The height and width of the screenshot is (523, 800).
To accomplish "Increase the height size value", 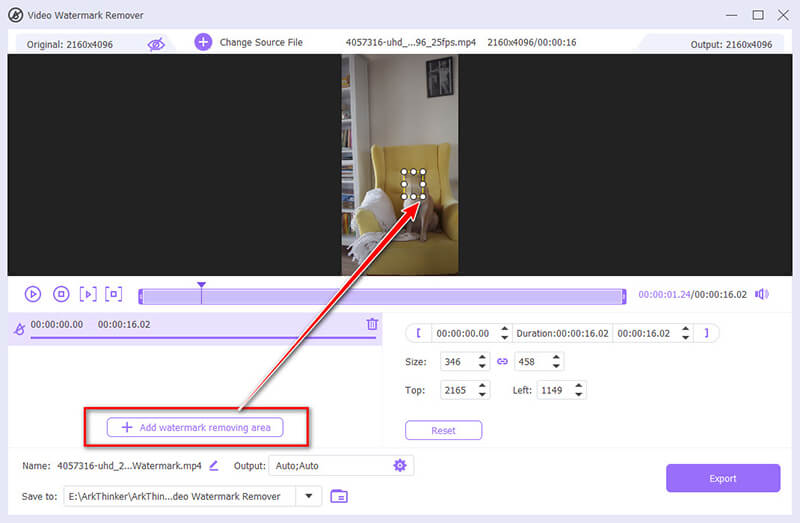I will click(x=556, y=358).
